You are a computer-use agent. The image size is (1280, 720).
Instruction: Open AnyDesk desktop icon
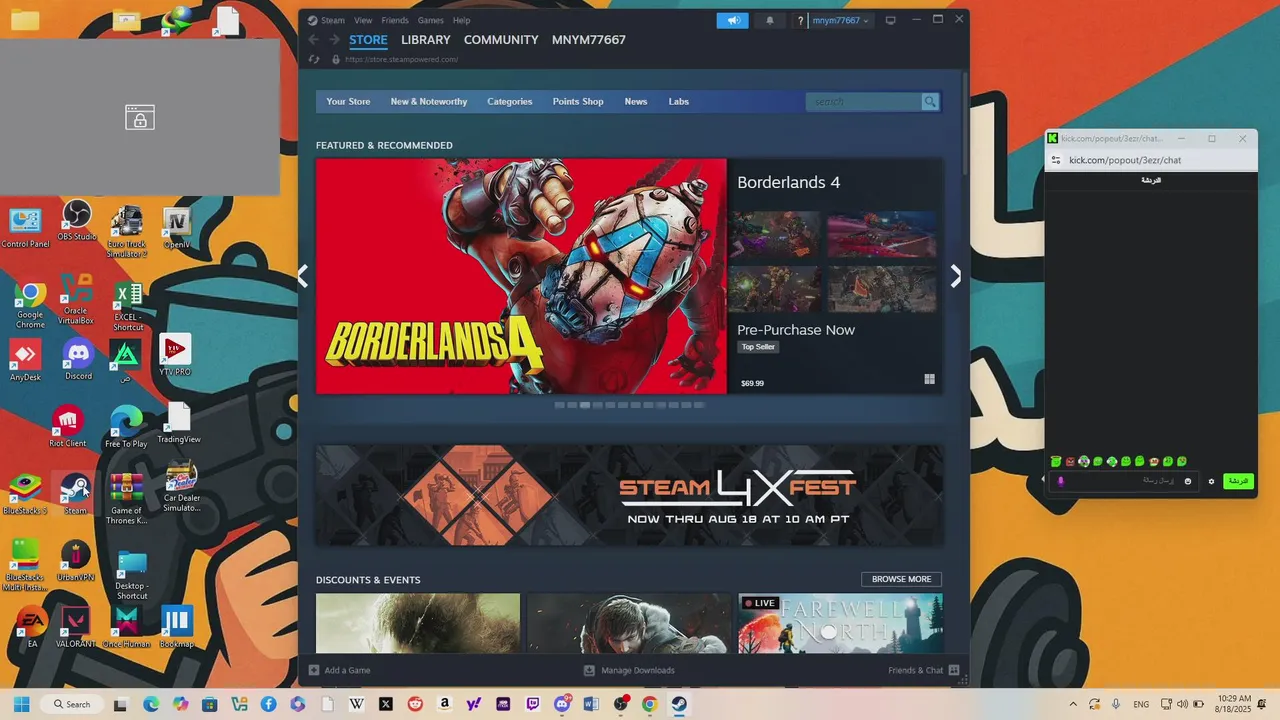(25, 361)
